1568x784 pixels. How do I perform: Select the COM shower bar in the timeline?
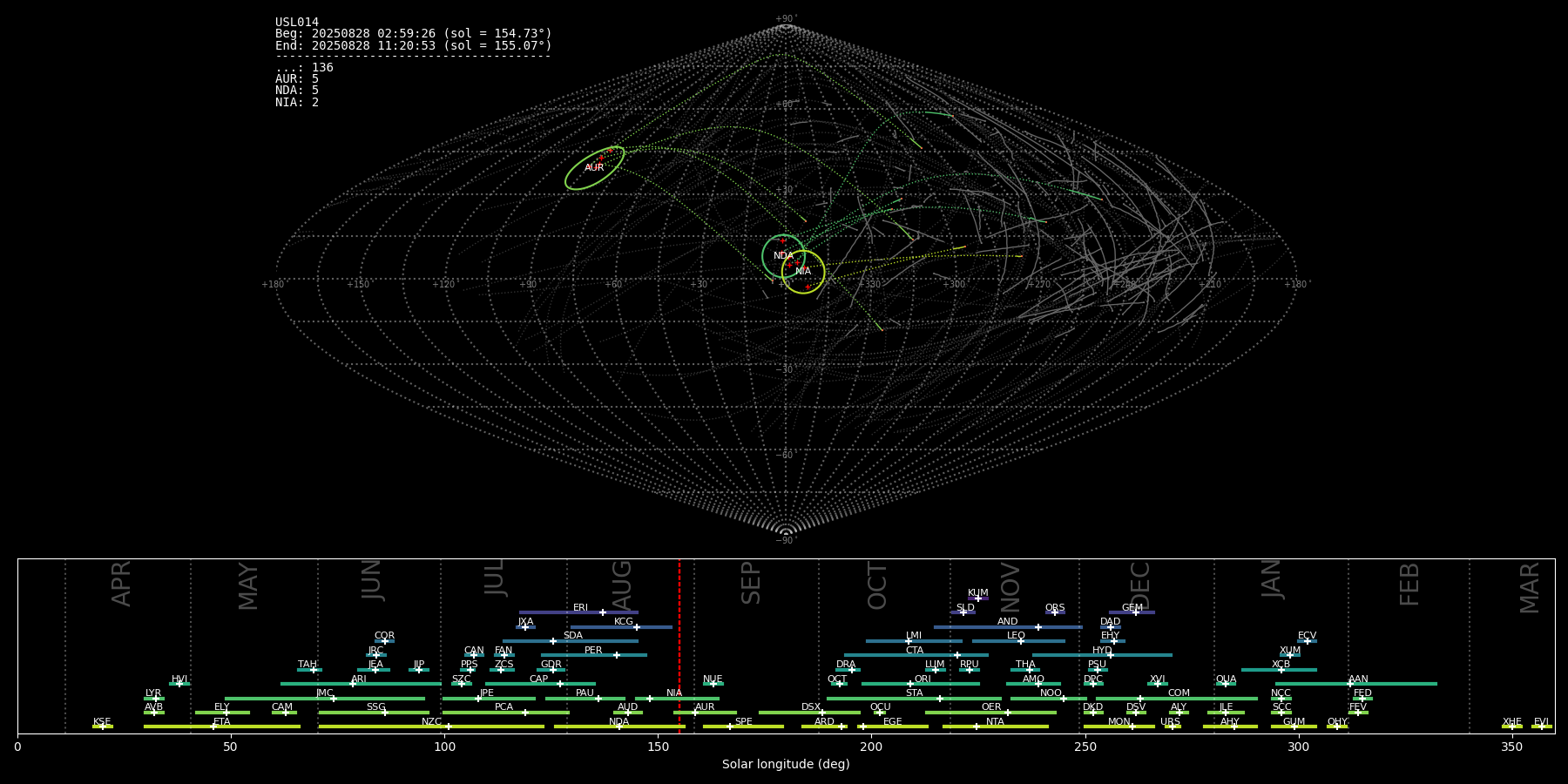point(1177,698)
